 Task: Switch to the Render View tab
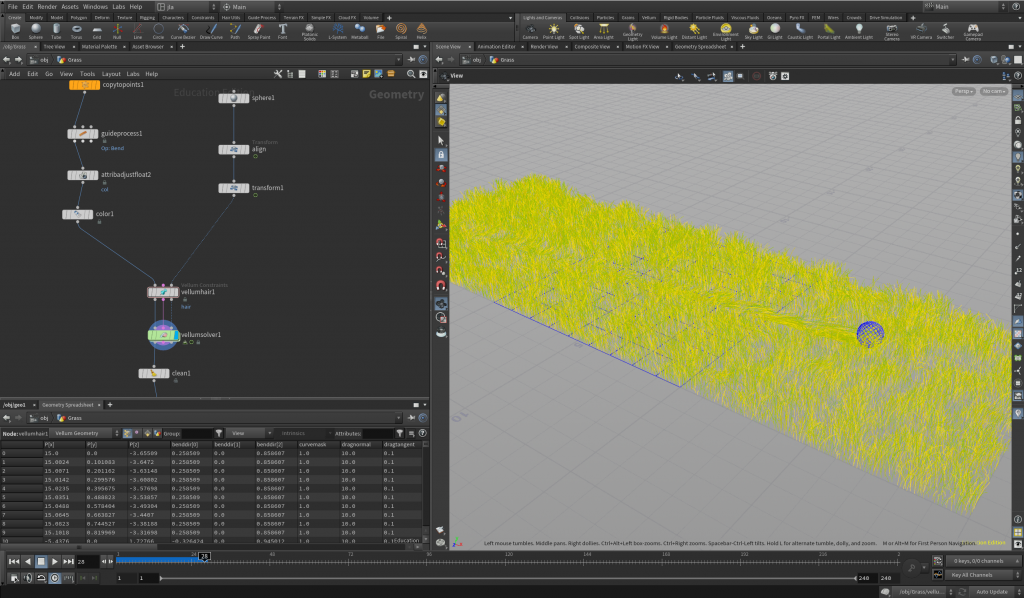tap(544, 46)
